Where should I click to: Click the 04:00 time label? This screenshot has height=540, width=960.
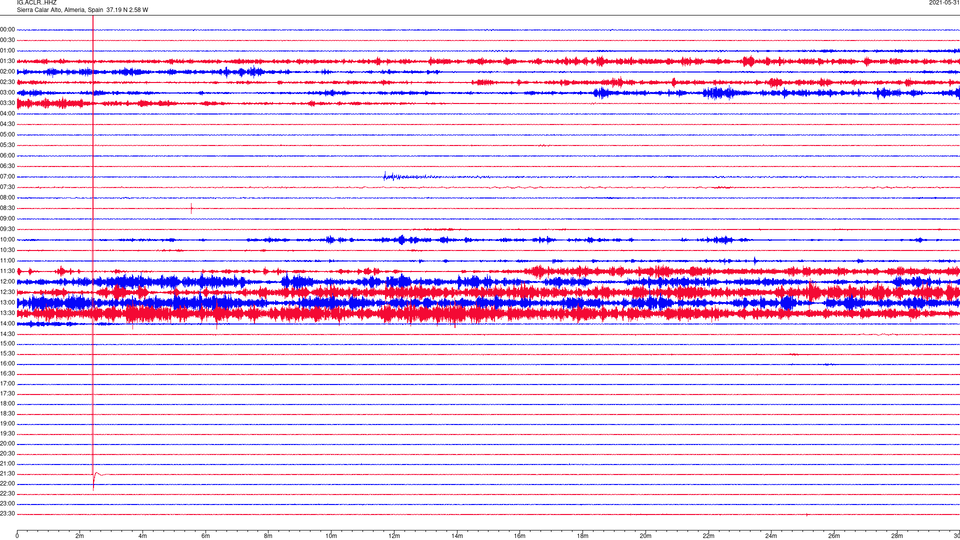(7, 114)
